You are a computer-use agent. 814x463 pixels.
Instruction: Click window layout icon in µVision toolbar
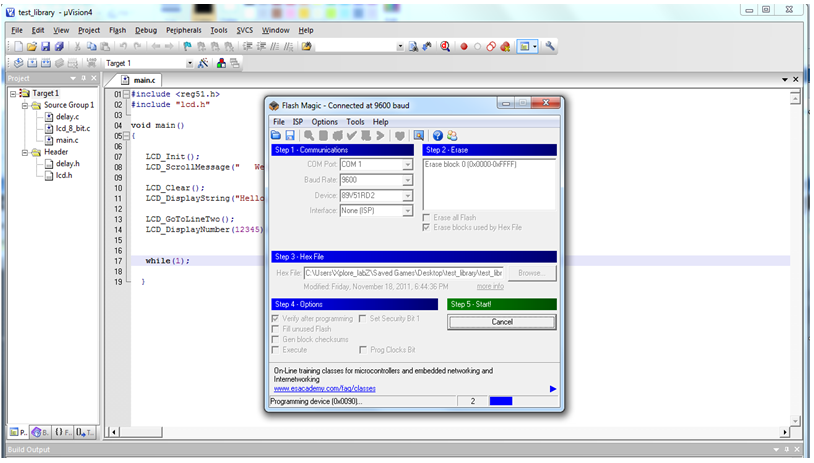(527, 47)
